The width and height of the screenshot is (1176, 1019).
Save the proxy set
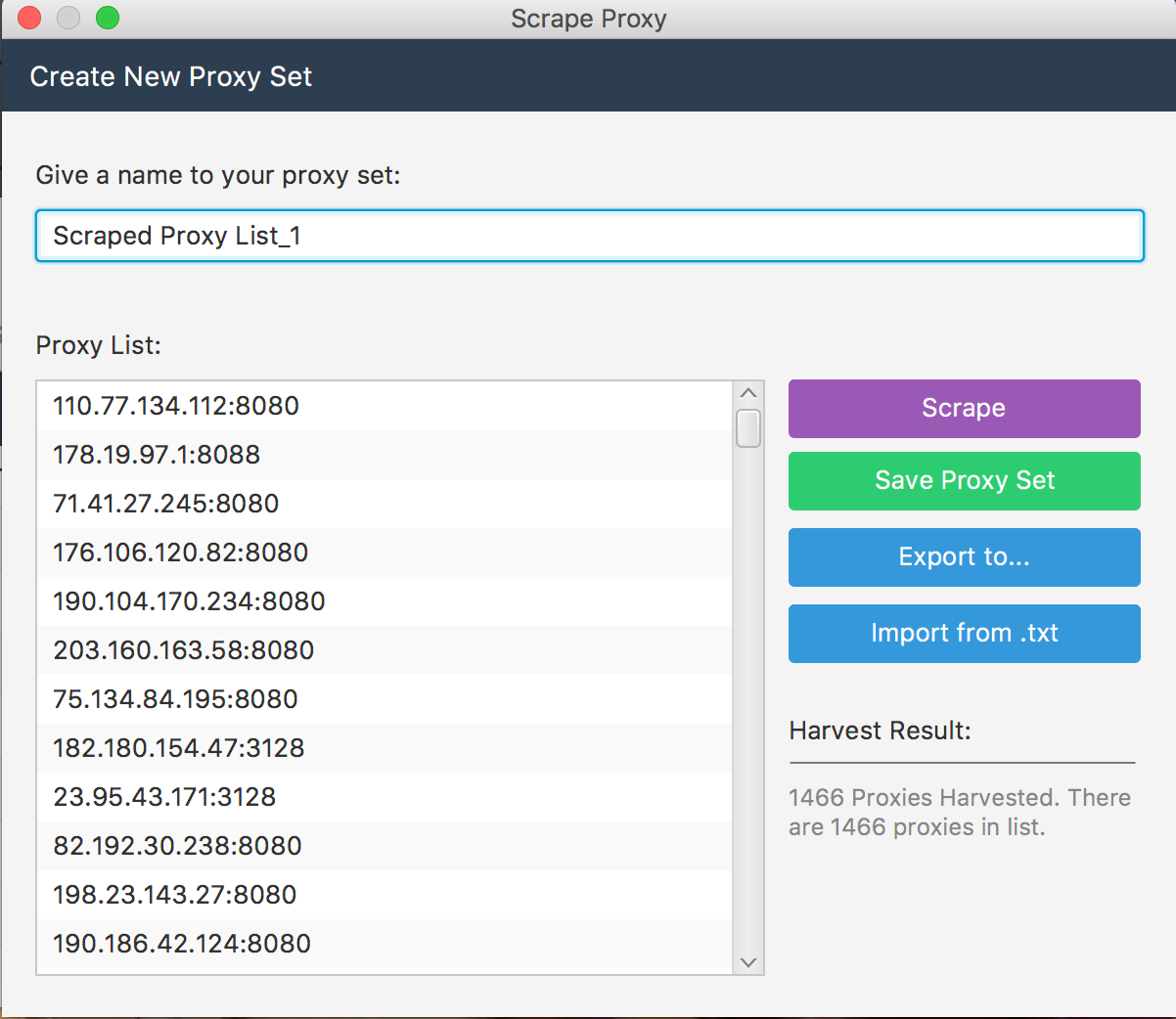pyautogui.click(x=964, y=480)
